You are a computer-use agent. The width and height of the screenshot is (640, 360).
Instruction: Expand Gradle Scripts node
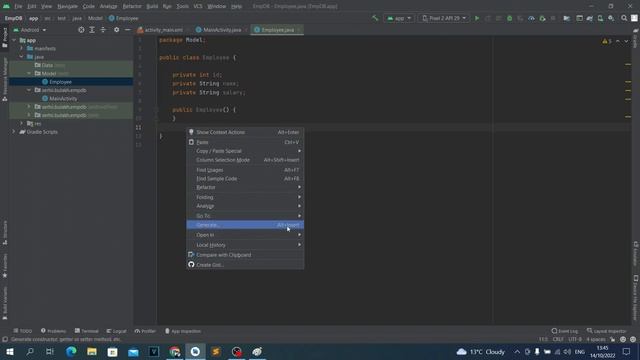click(x=14, y=132)
